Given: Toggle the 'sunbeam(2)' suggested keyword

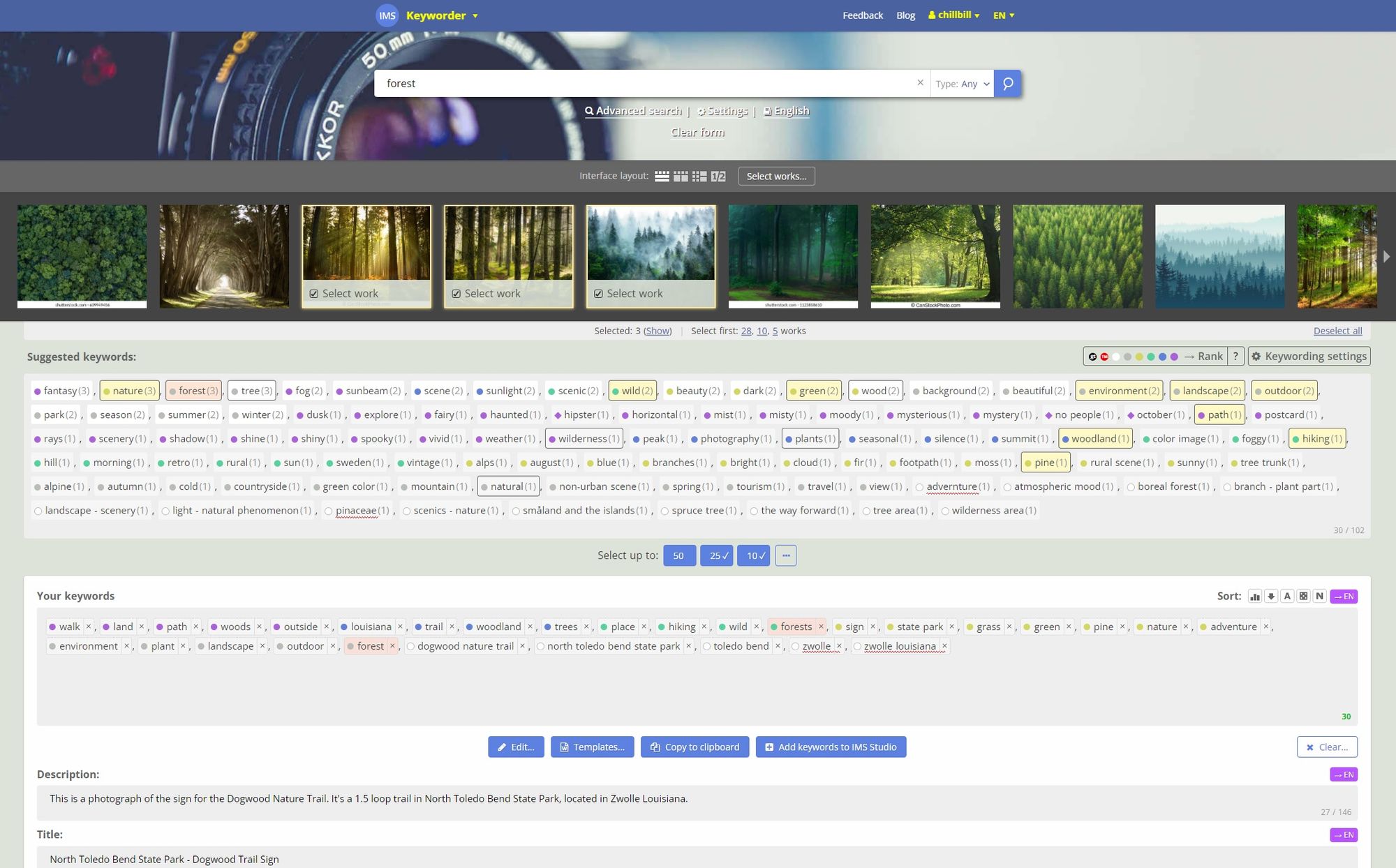Looking at the screenshot, I should click(x=367, y=391).
